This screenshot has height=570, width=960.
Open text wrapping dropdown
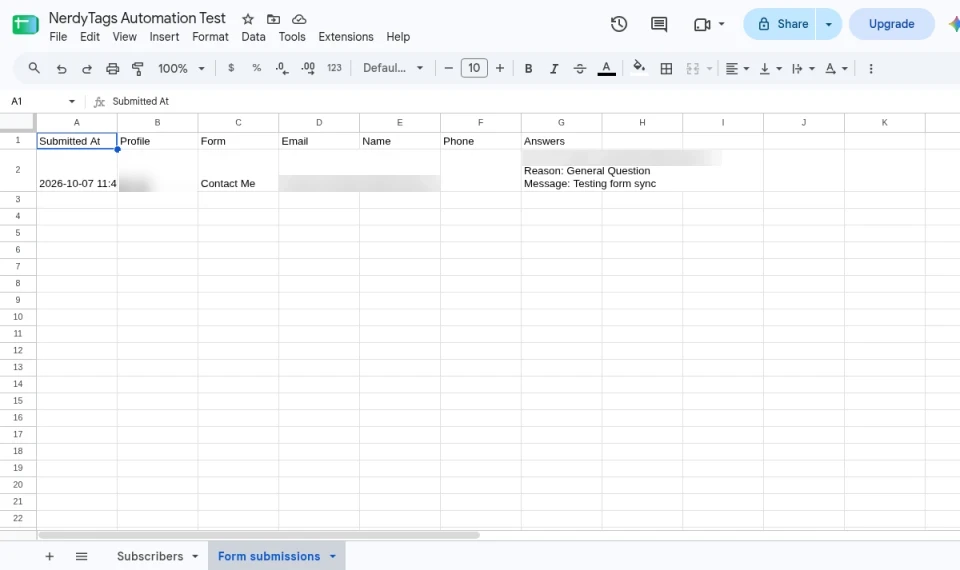(803, 69)
